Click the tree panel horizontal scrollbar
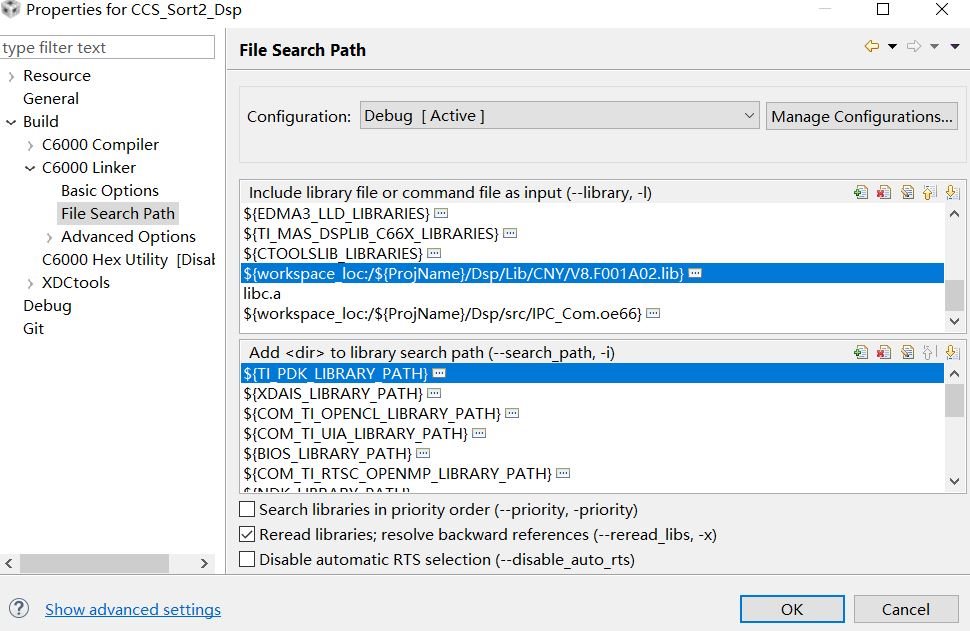Image resolution: width=970 pixels, height=631 pixels. [x=100, y=564]
